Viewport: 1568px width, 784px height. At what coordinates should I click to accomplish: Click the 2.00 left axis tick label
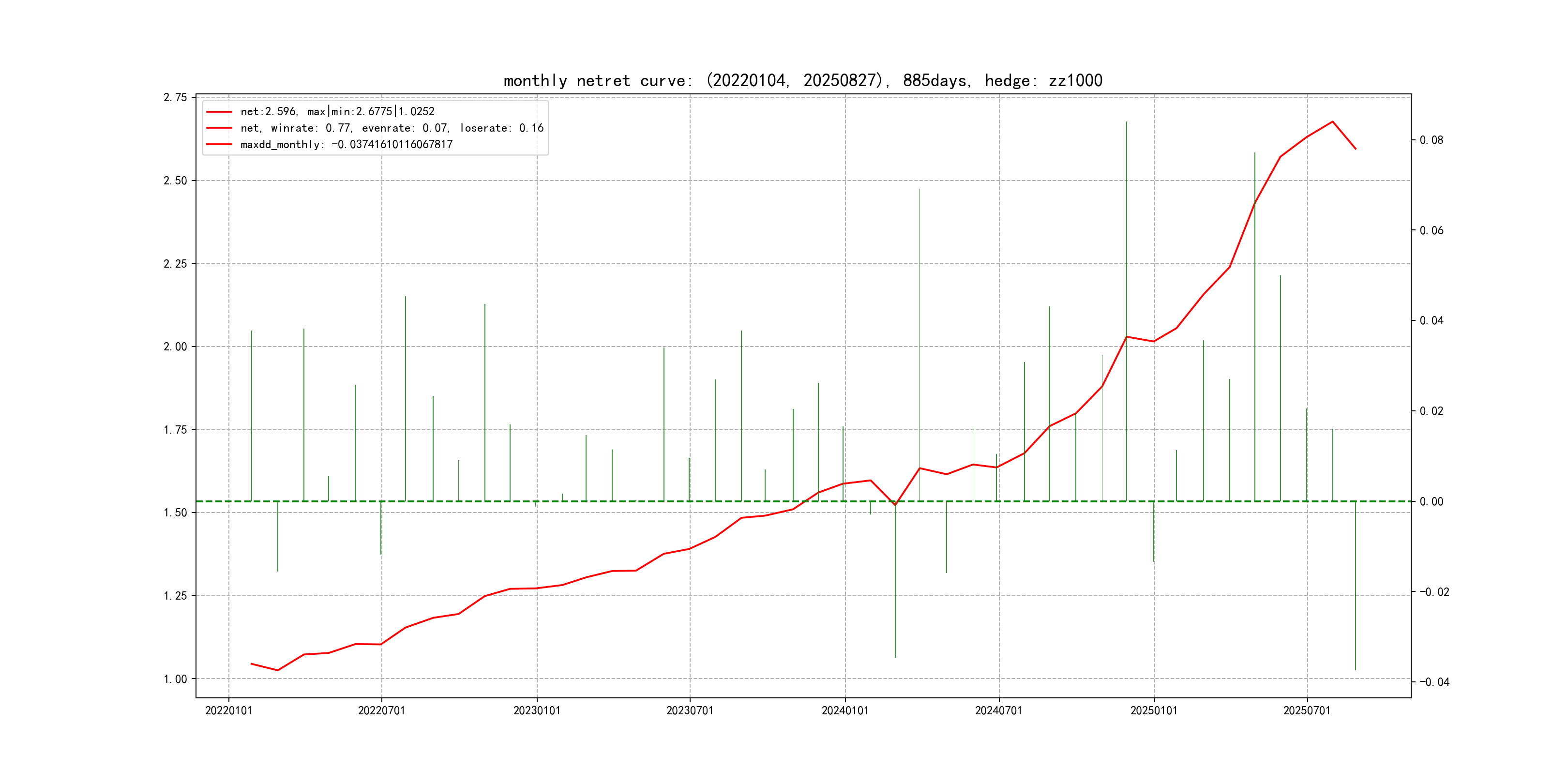tap(175, 347)
